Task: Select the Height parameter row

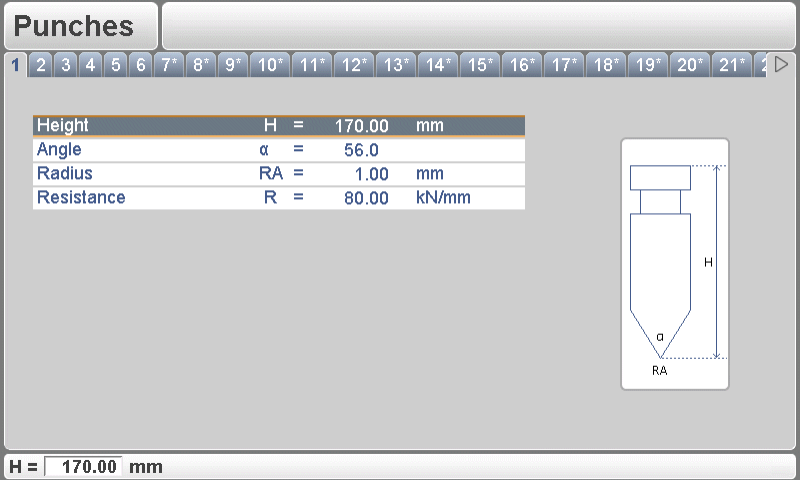Action: 278,126
